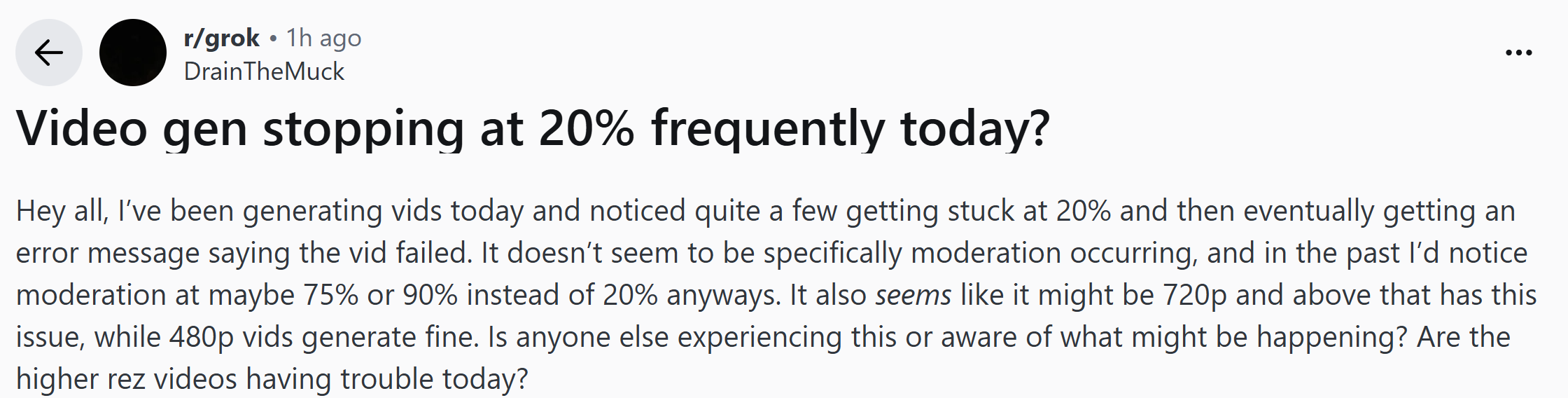Image resolution: width=1568 pixels, height=398 pixels.
Task: Click the r/grok community avatar circle
Action: [133, 53]
